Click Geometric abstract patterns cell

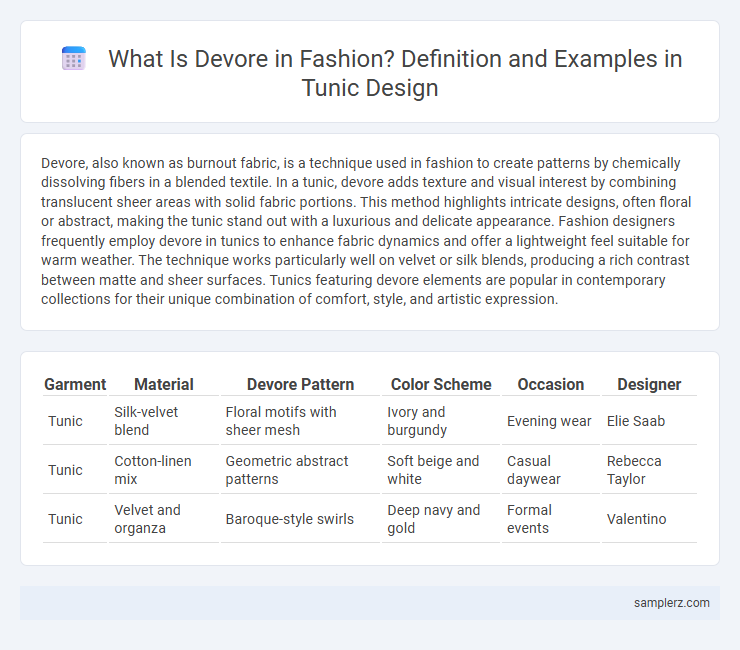pos(300,470)
